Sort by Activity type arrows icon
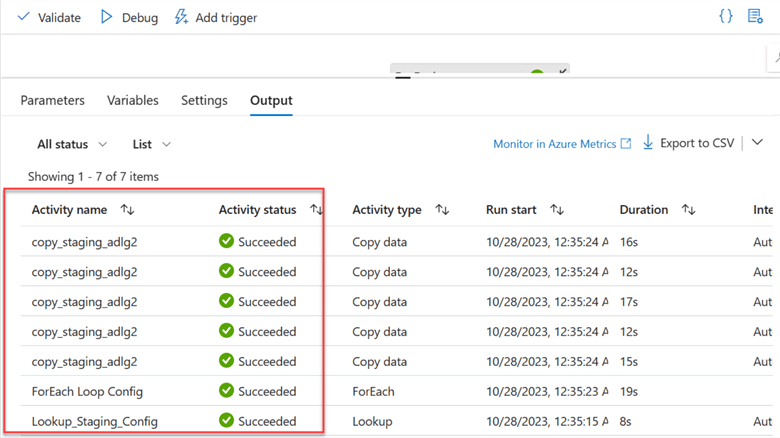Screen dimensions: 780x438 tap(442, 210)
